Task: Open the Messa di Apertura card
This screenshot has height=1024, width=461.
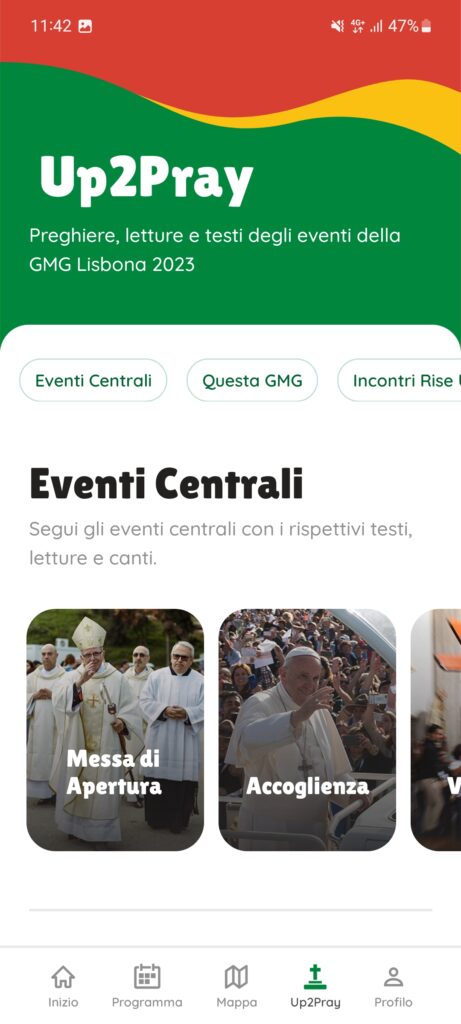Action: click(115, 729)
